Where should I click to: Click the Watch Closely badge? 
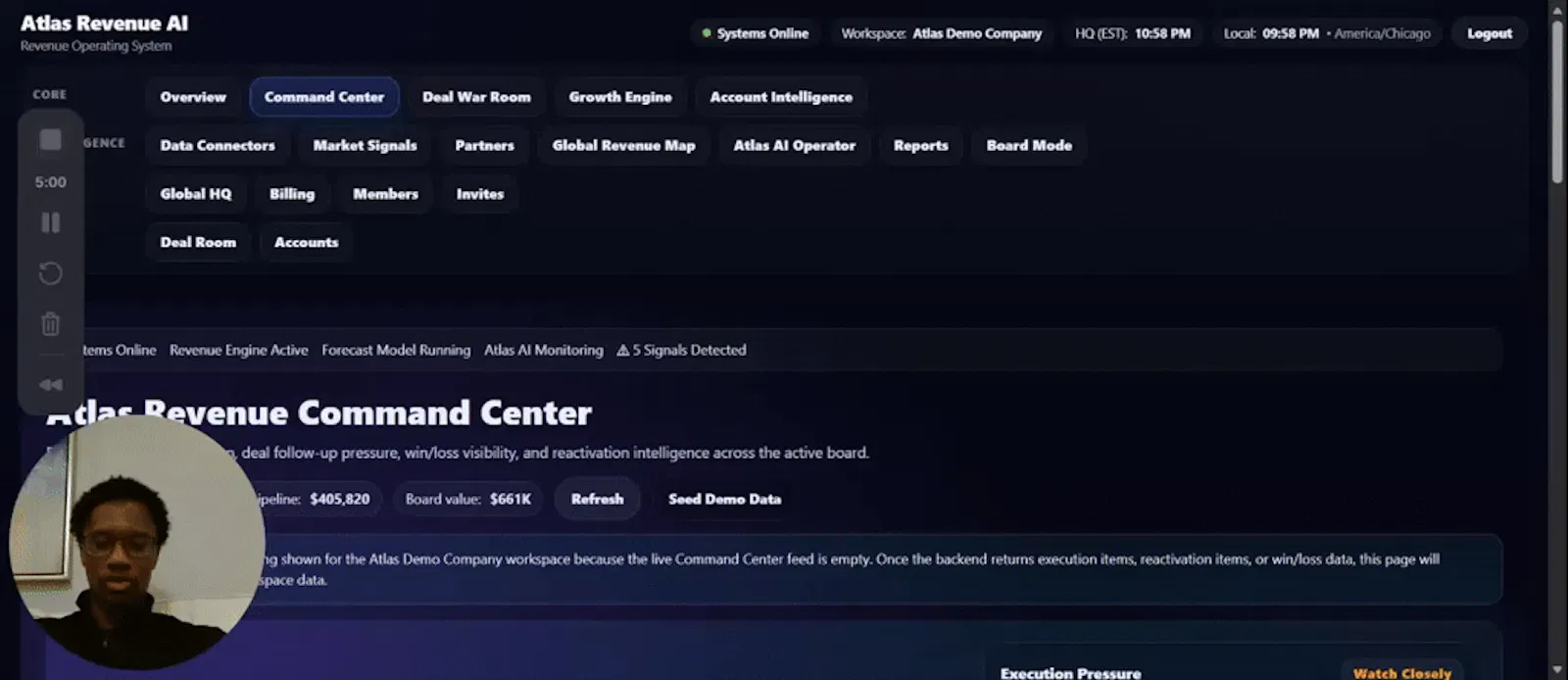click(x=1402, y=672)
